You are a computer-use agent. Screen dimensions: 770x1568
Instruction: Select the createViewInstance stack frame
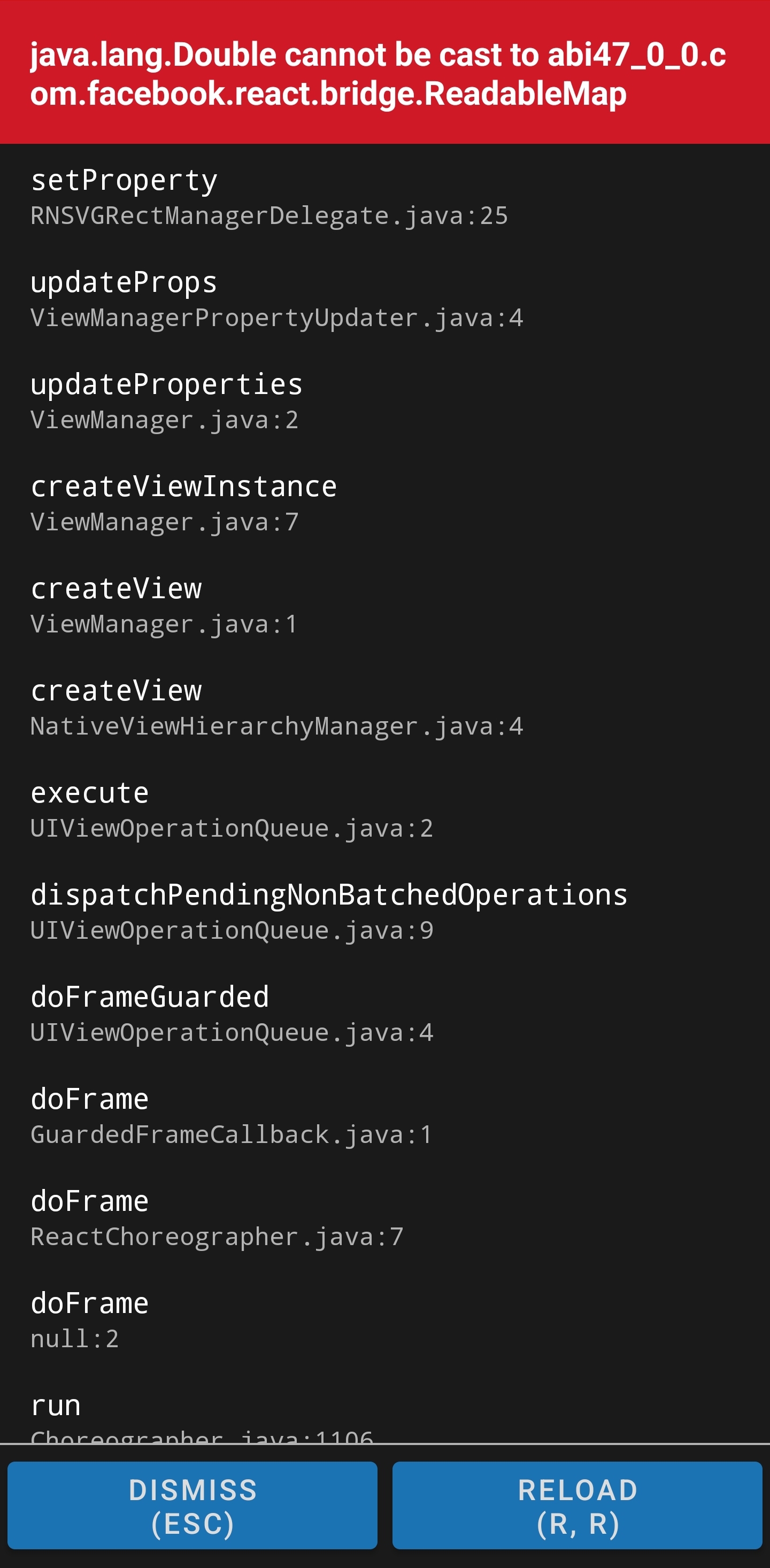click(x=184, y=486)
